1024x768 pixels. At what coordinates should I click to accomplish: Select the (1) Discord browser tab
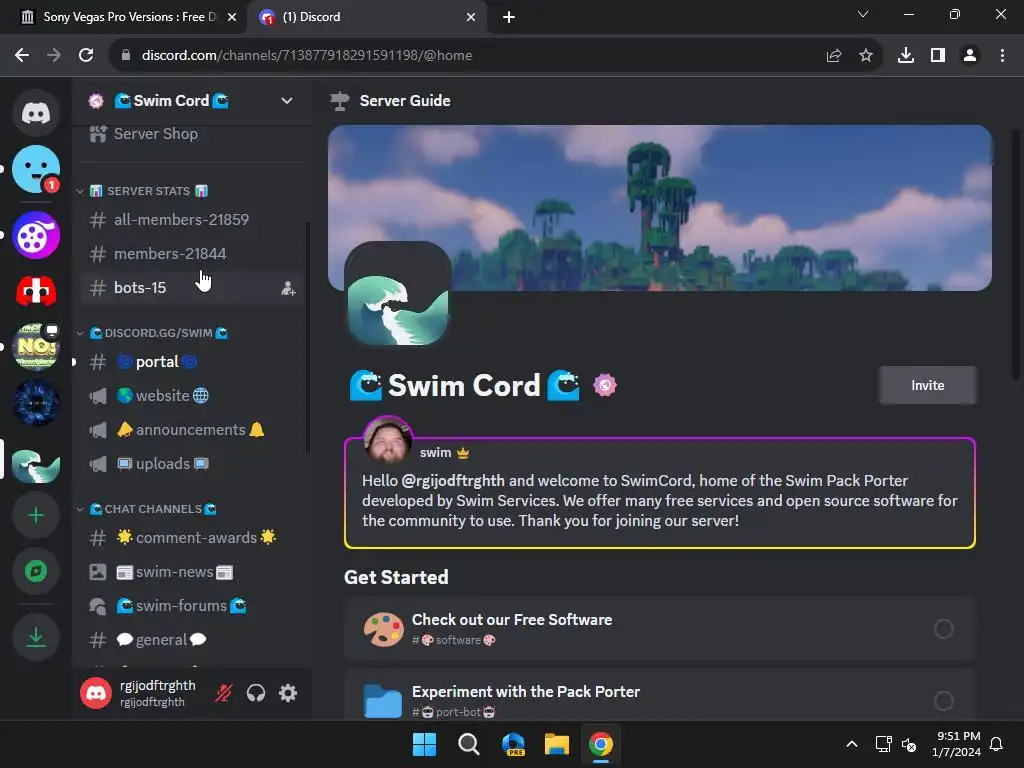[369, 17]
